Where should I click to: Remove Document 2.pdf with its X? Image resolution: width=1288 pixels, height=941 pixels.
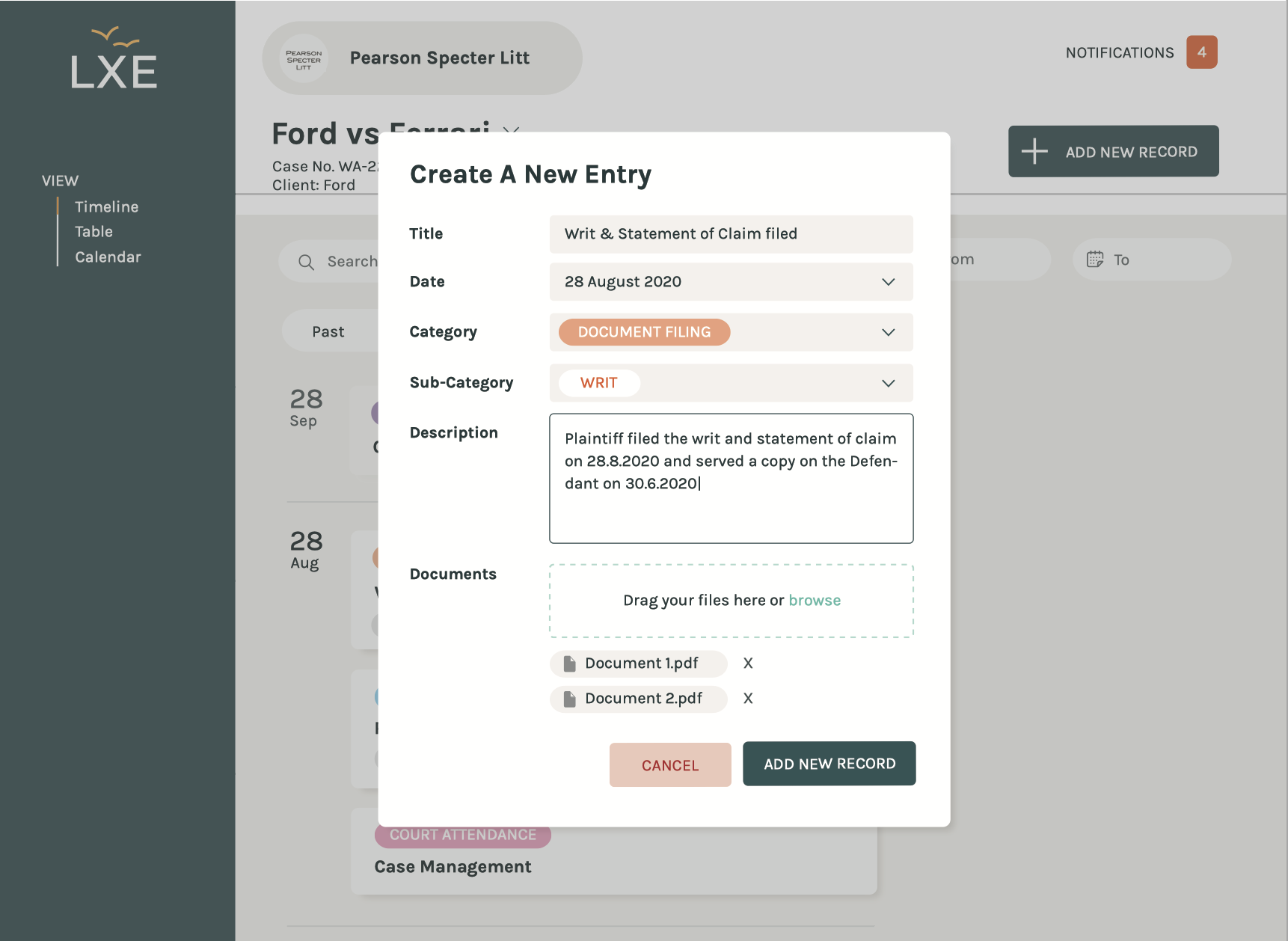point(748,699)
